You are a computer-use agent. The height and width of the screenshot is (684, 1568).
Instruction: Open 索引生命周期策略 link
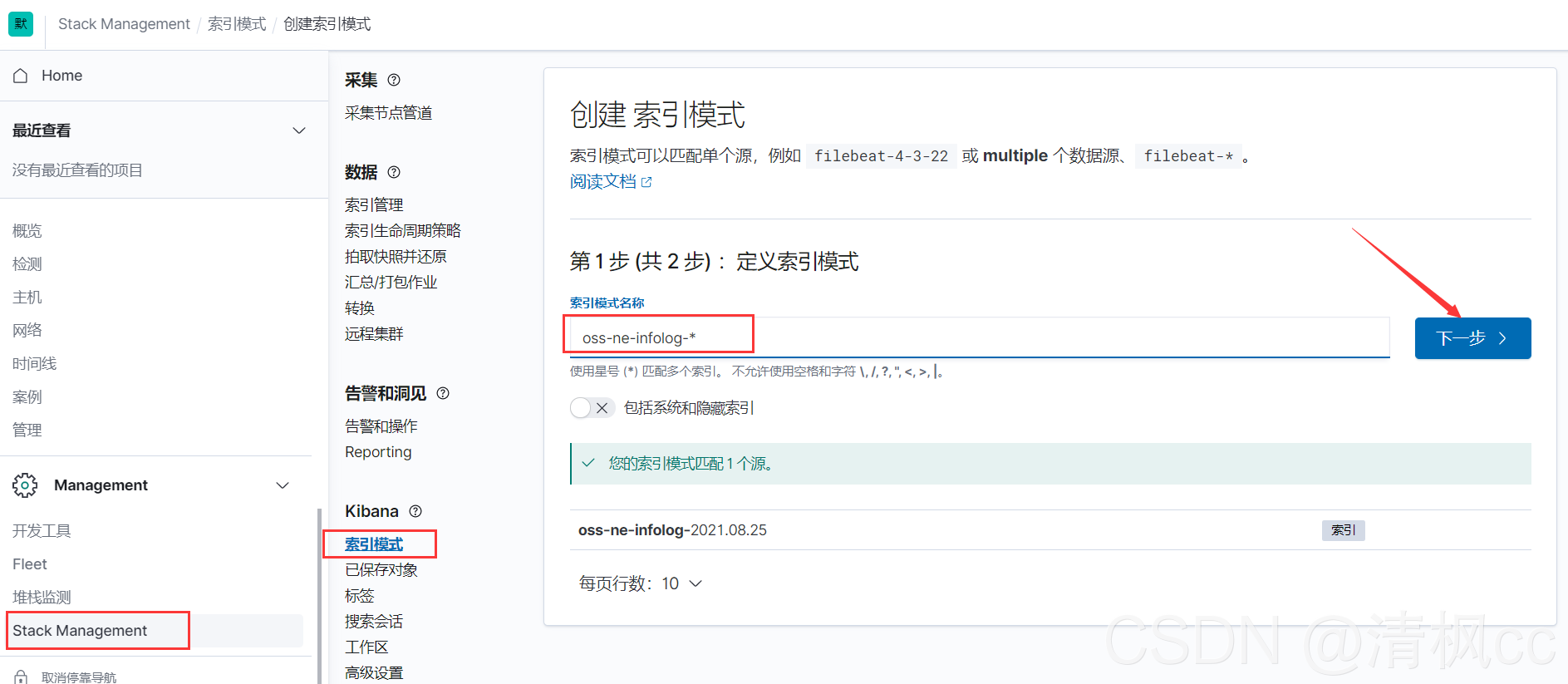tap(403, 231)
